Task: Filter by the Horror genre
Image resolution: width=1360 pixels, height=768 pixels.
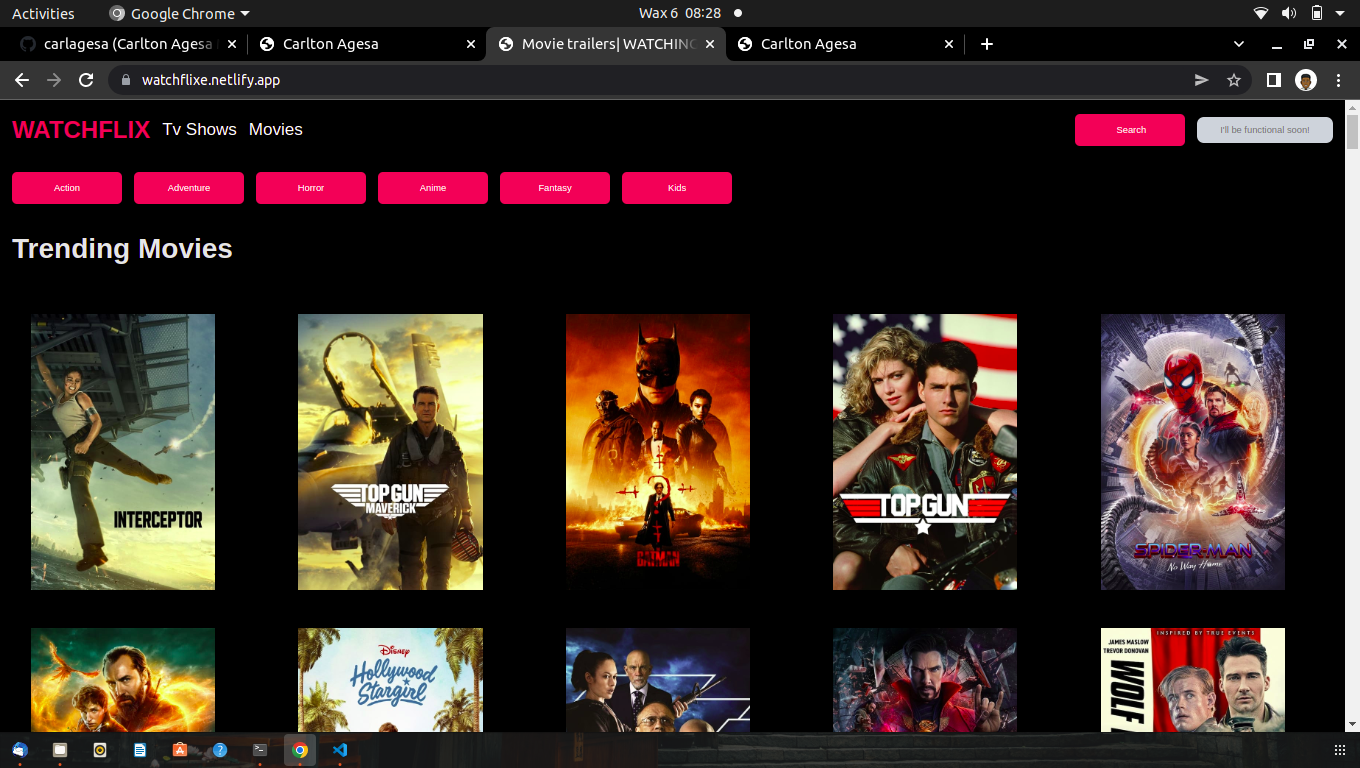Action: 311,188
